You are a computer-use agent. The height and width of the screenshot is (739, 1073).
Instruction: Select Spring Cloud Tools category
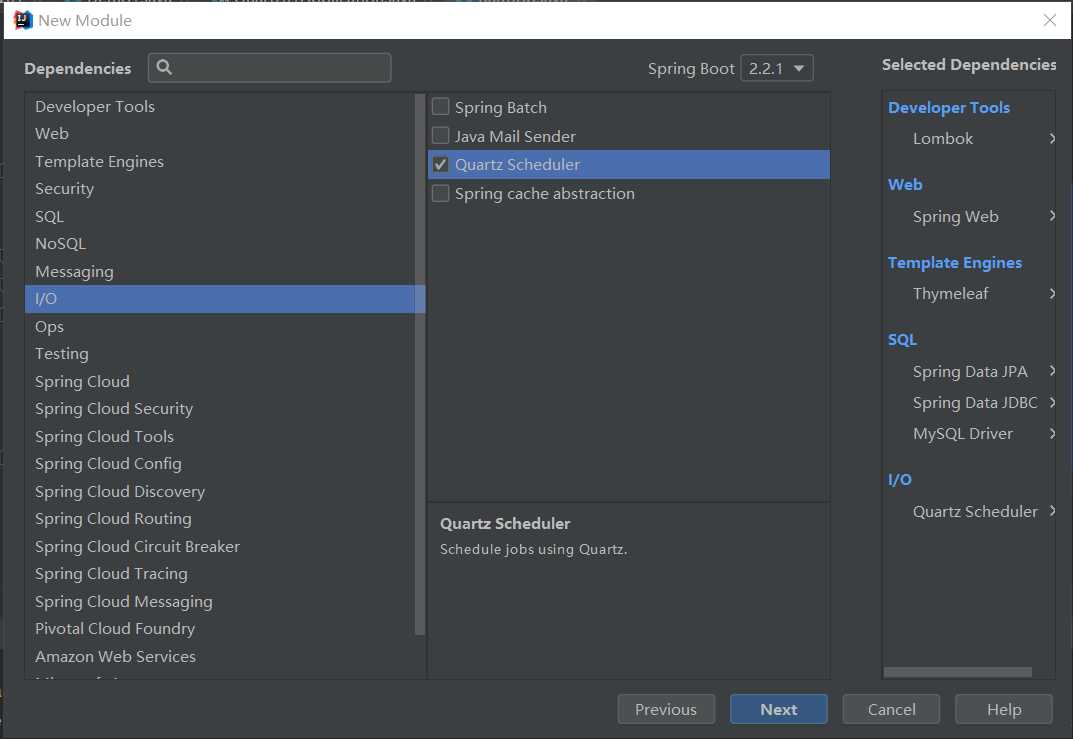tap(220, 436)
